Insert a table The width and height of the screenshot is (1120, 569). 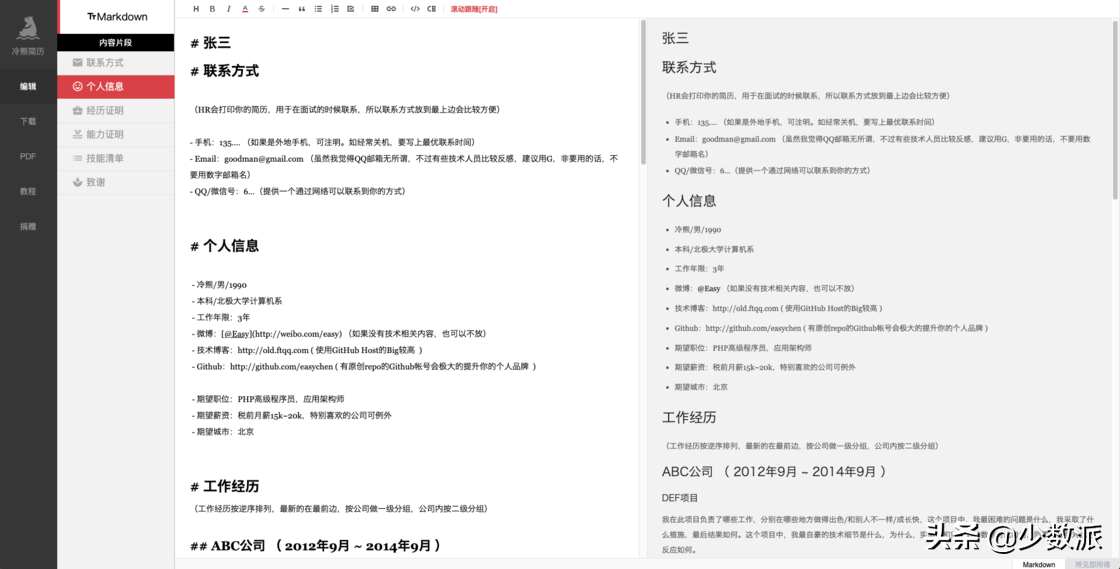(x=375, y=9)
